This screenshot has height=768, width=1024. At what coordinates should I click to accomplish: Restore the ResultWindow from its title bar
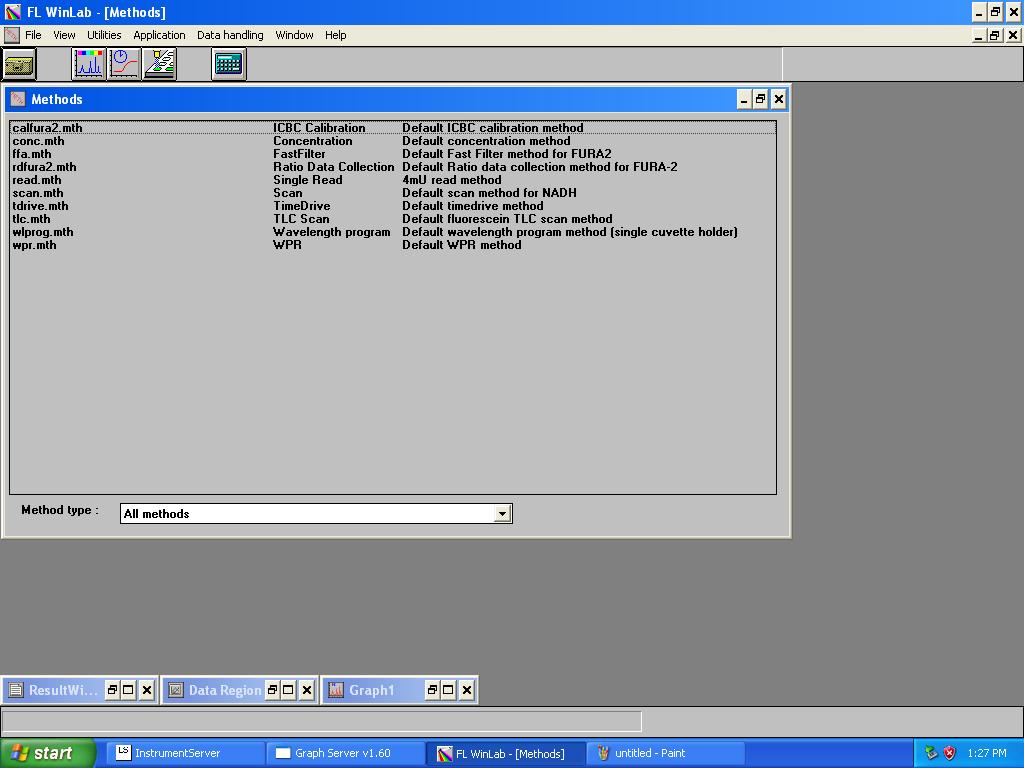[x=112, y=689]
